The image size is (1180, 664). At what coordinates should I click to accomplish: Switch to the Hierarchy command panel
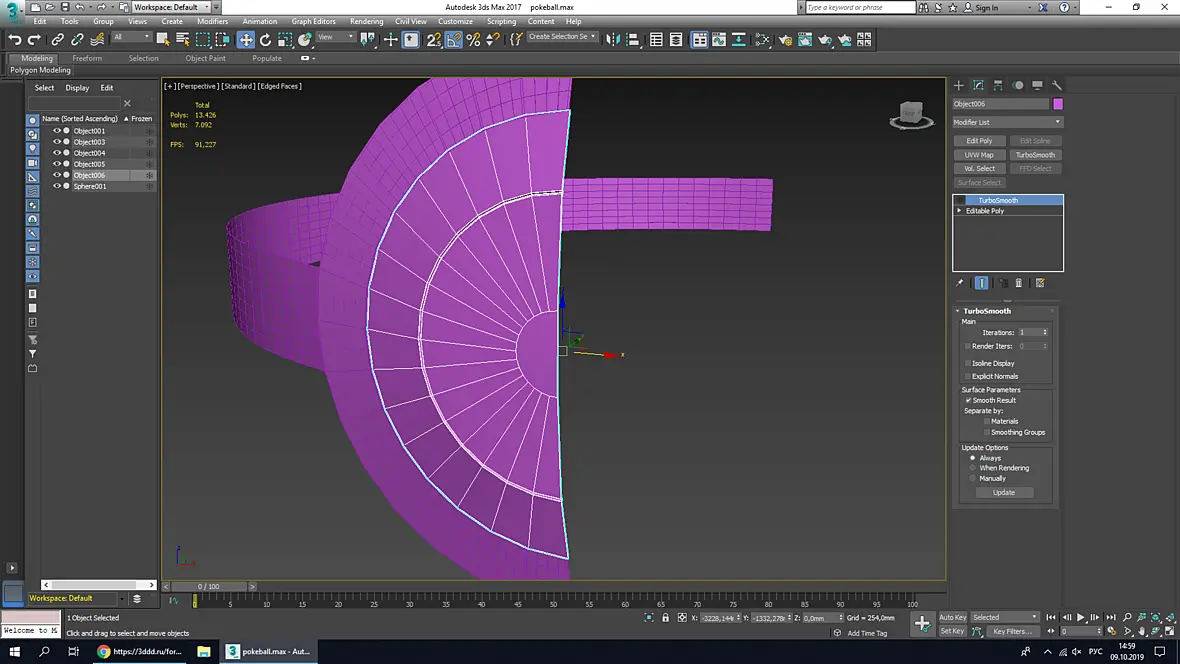click(998, 85)
